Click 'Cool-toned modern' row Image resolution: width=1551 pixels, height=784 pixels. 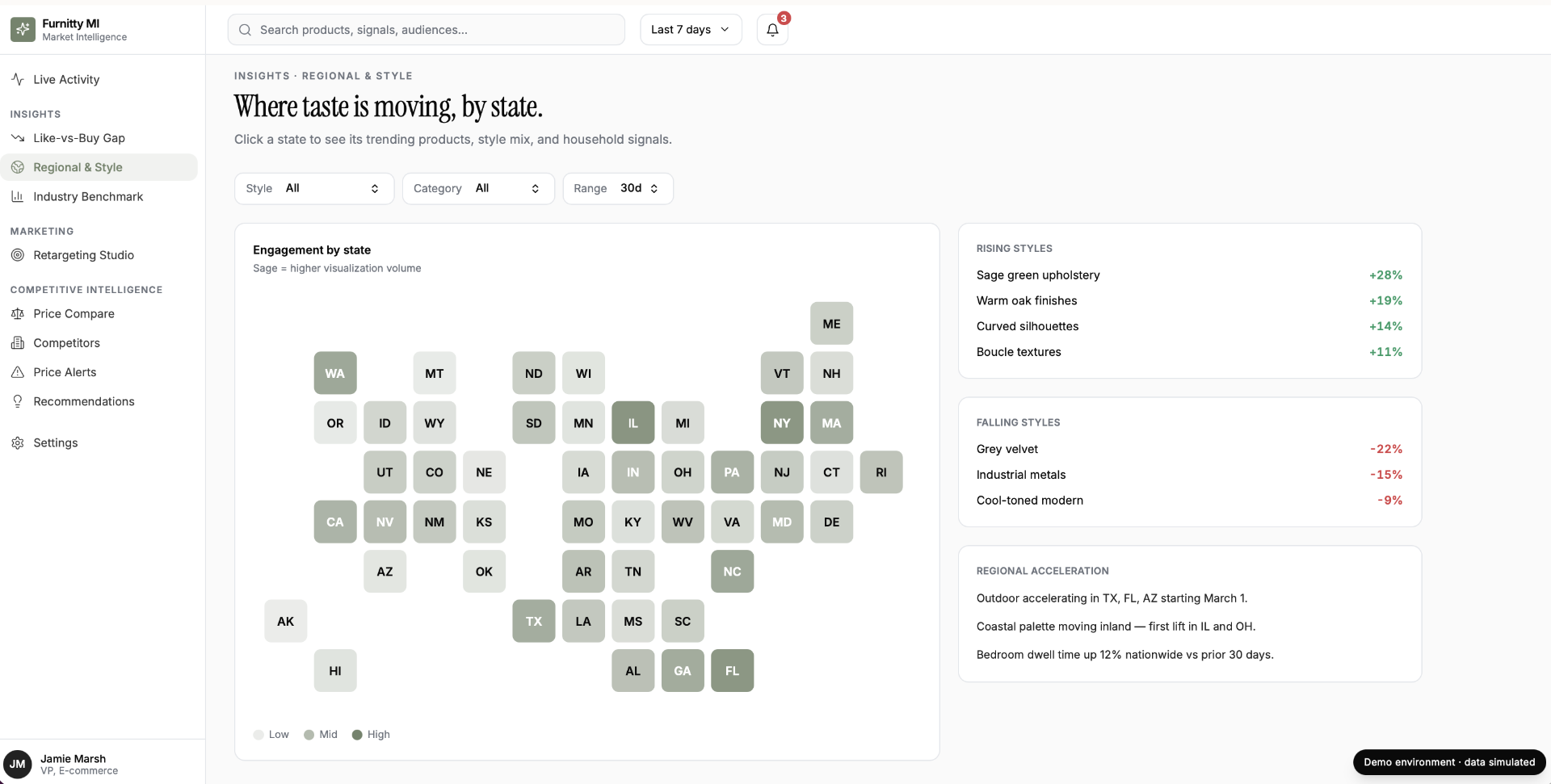1189,501
